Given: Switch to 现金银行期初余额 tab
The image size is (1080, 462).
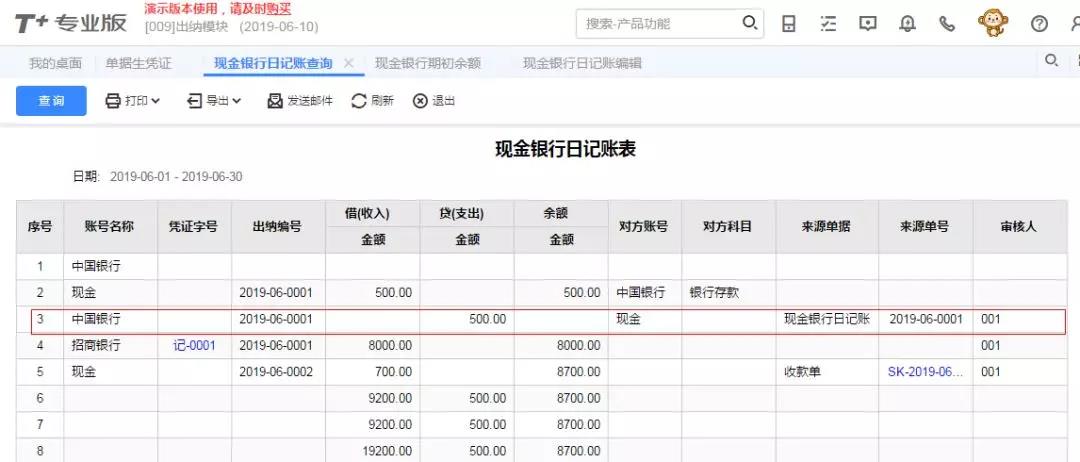Looking at the screenshot, I should pos(427,63).
